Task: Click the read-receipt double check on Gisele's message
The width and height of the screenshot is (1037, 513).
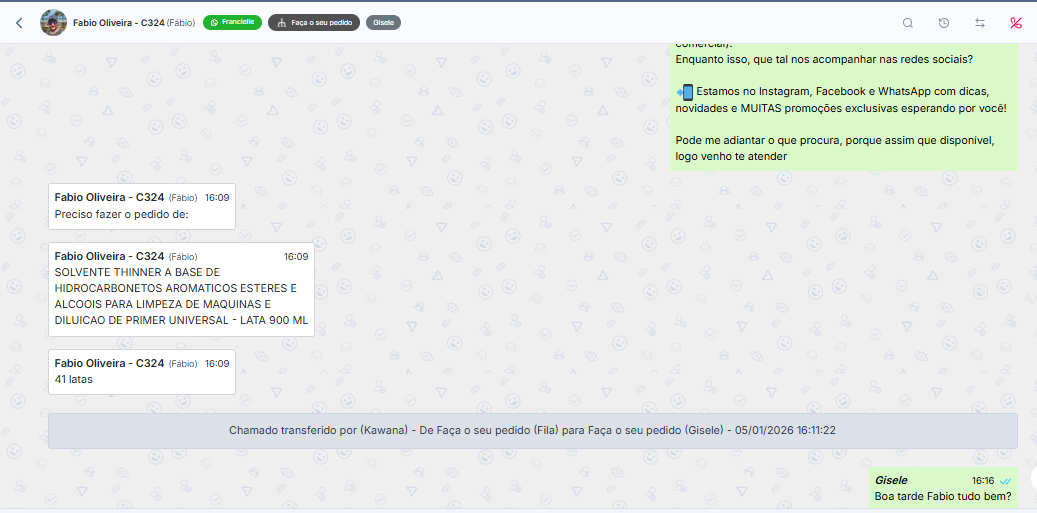Action: click(x=1005, y=481)
